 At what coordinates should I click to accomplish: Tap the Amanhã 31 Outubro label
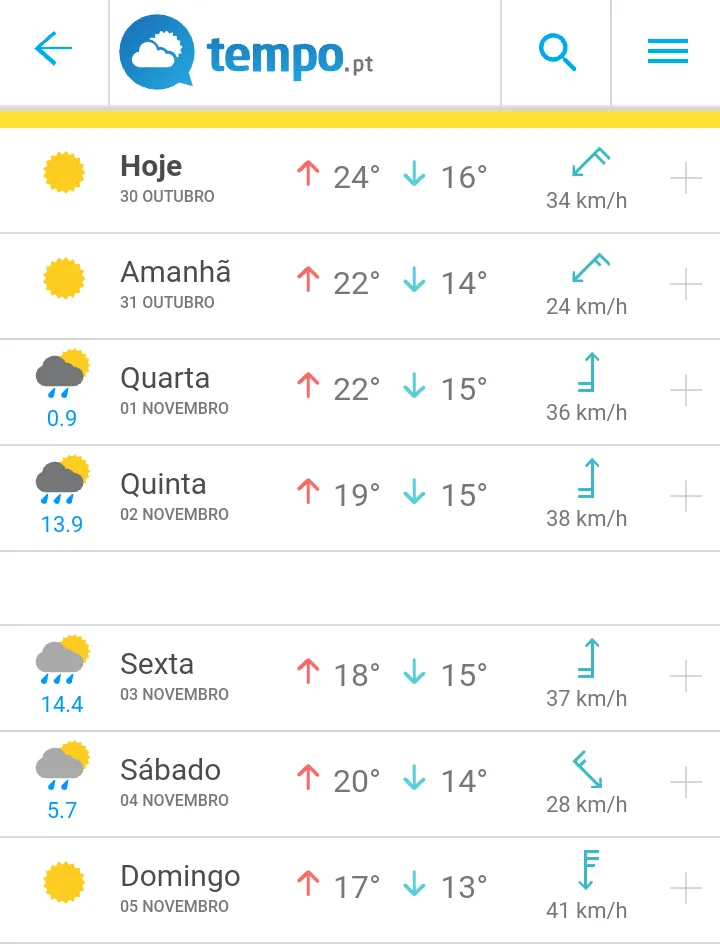click(175, 284)
